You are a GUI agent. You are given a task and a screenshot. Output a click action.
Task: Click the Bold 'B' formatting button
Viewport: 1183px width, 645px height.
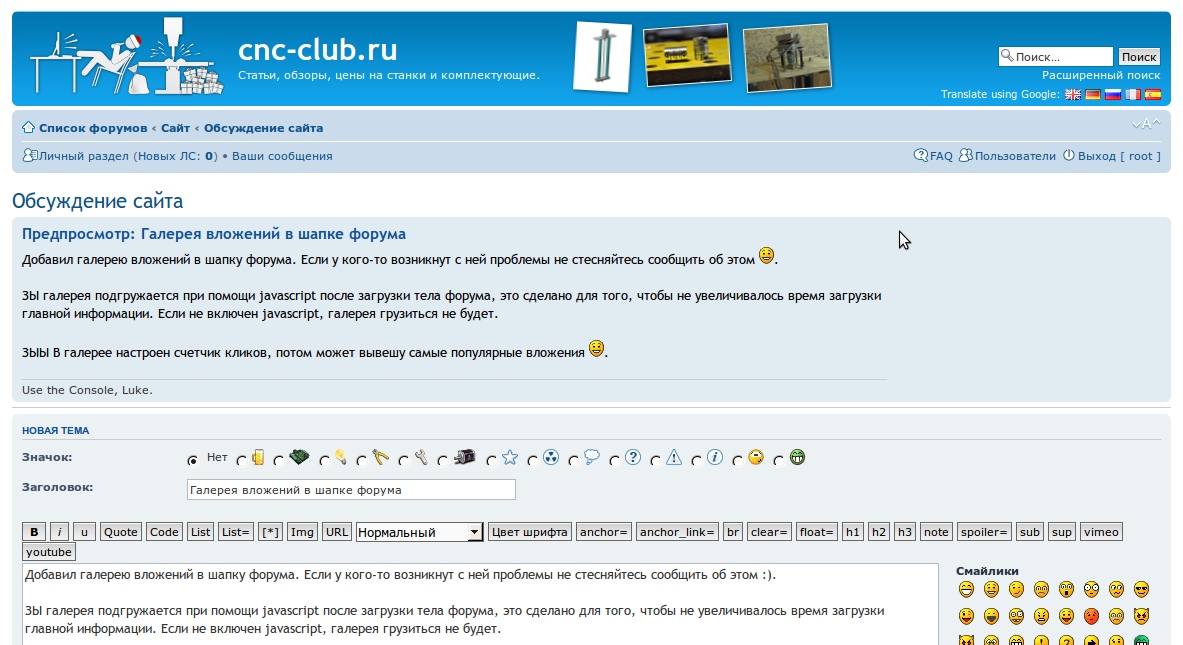click(x=34, y=532)
